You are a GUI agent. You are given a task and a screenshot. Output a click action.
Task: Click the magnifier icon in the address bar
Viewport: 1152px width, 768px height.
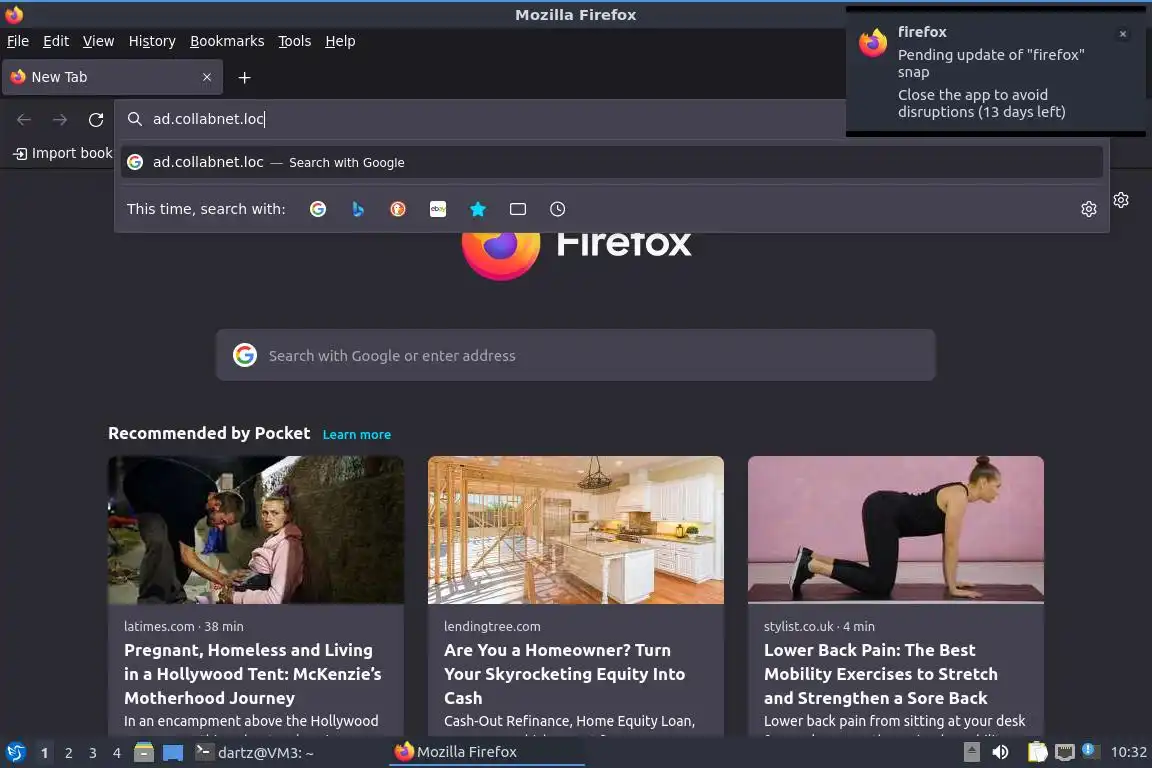[x=134, y=119]
